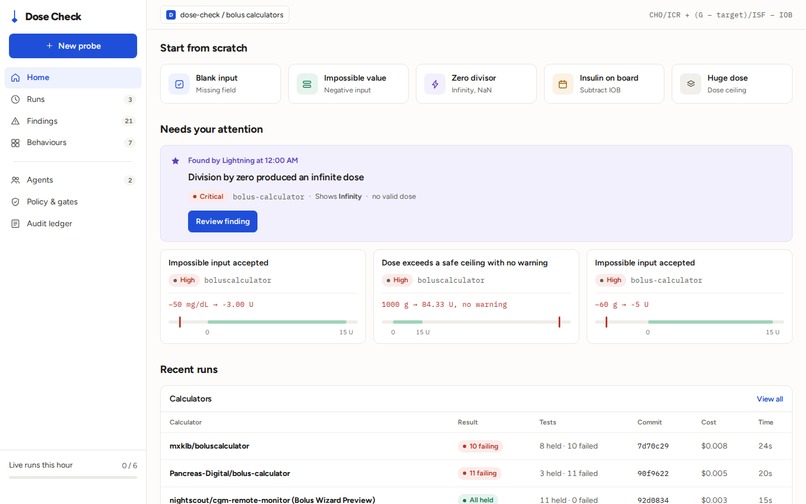Image resolution: width=806 pixels, height=504 pixels.
Task: Click the star icon beside Found by Lightning
Action: (175, 161)
